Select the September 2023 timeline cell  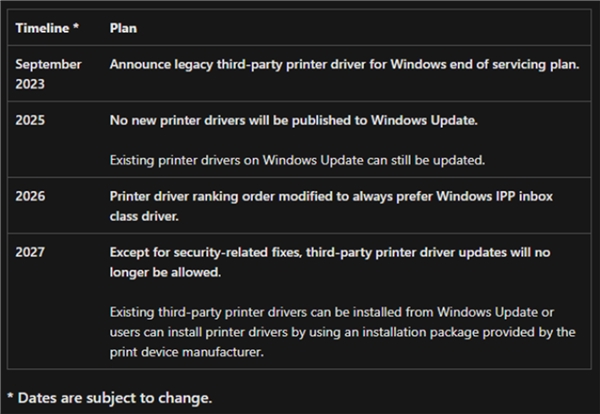pos(48,72)
